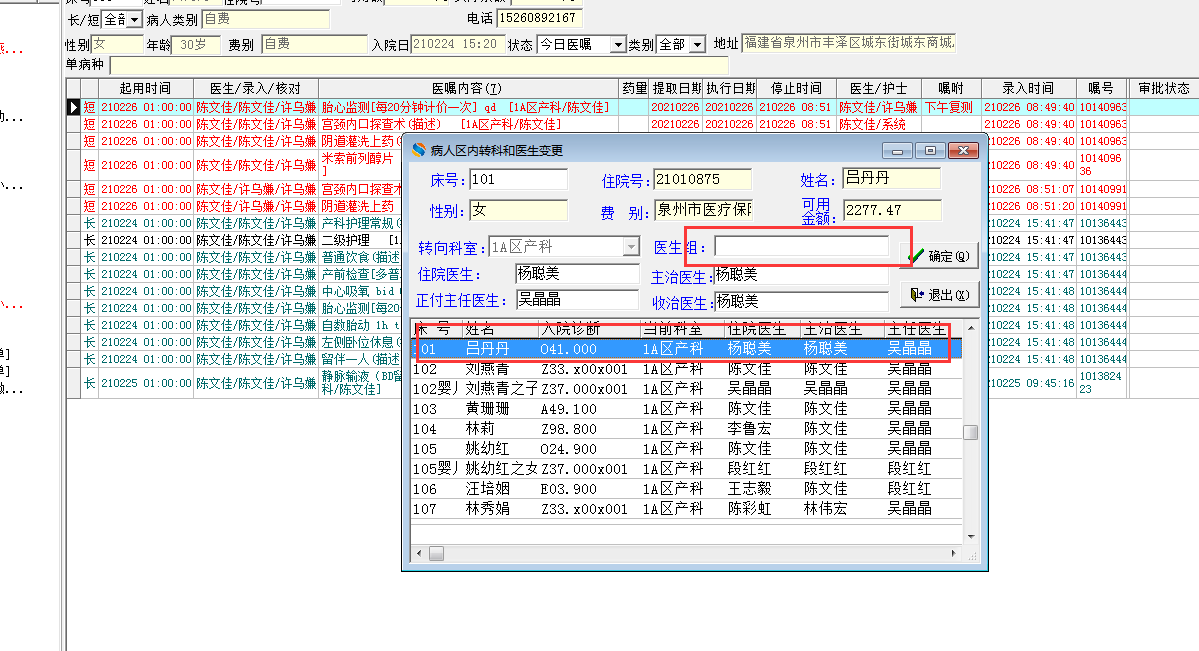1199x651 pixels.
Task: Click the 确定 confirm button
Action: (941, 256)
